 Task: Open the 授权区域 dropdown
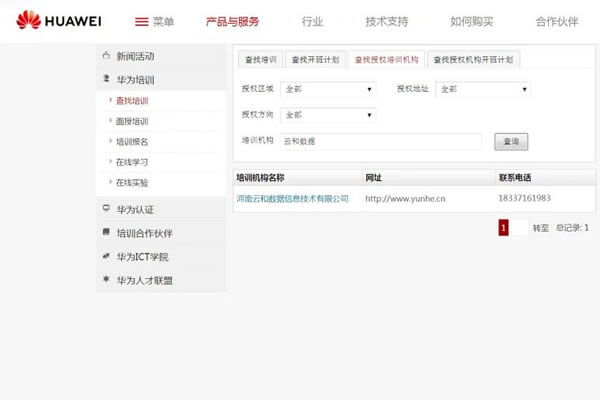point(328,89)
